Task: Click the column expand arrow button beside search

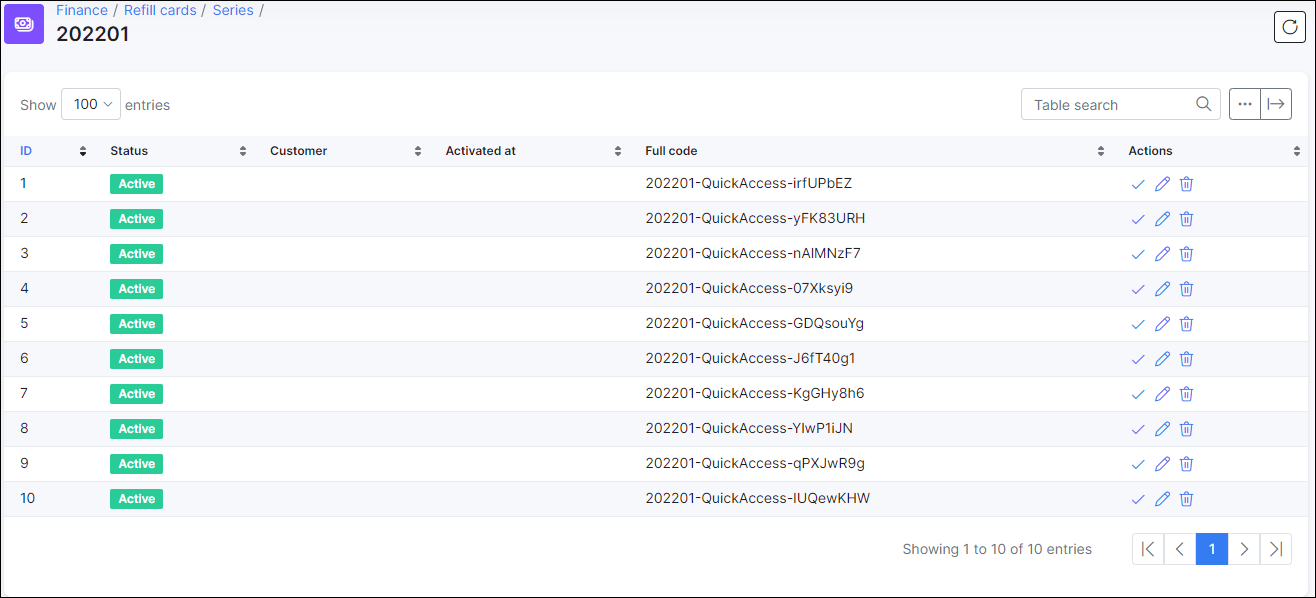Action: pyautogui.click(x=1276, y=104)
